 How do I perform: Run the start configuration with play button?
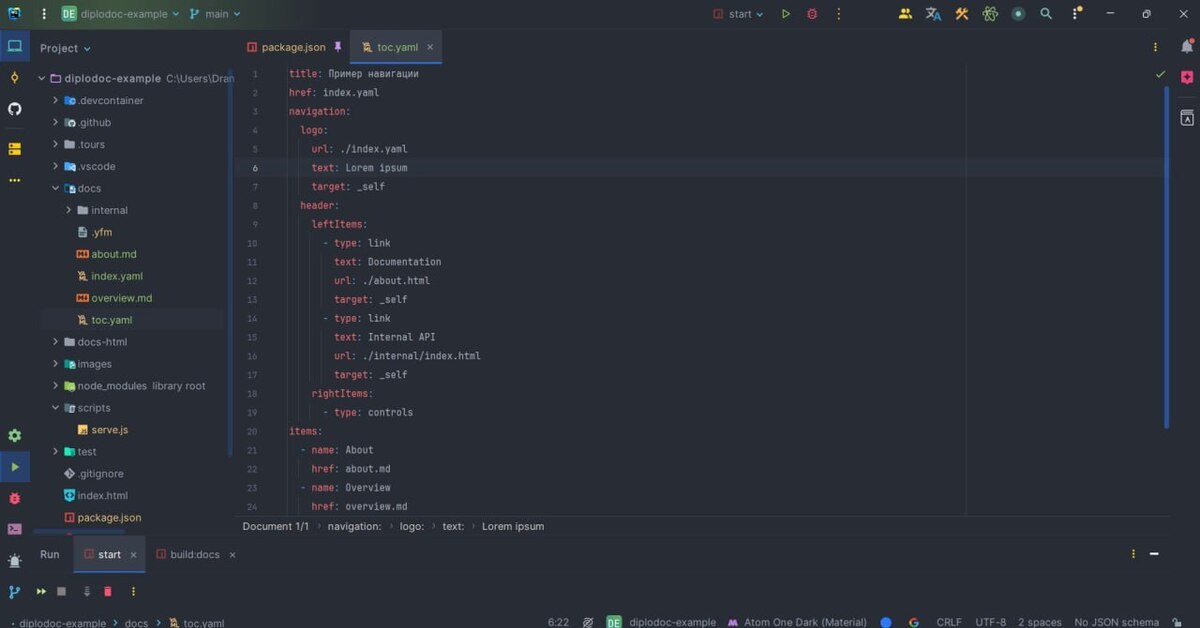(x=786, y=14)
